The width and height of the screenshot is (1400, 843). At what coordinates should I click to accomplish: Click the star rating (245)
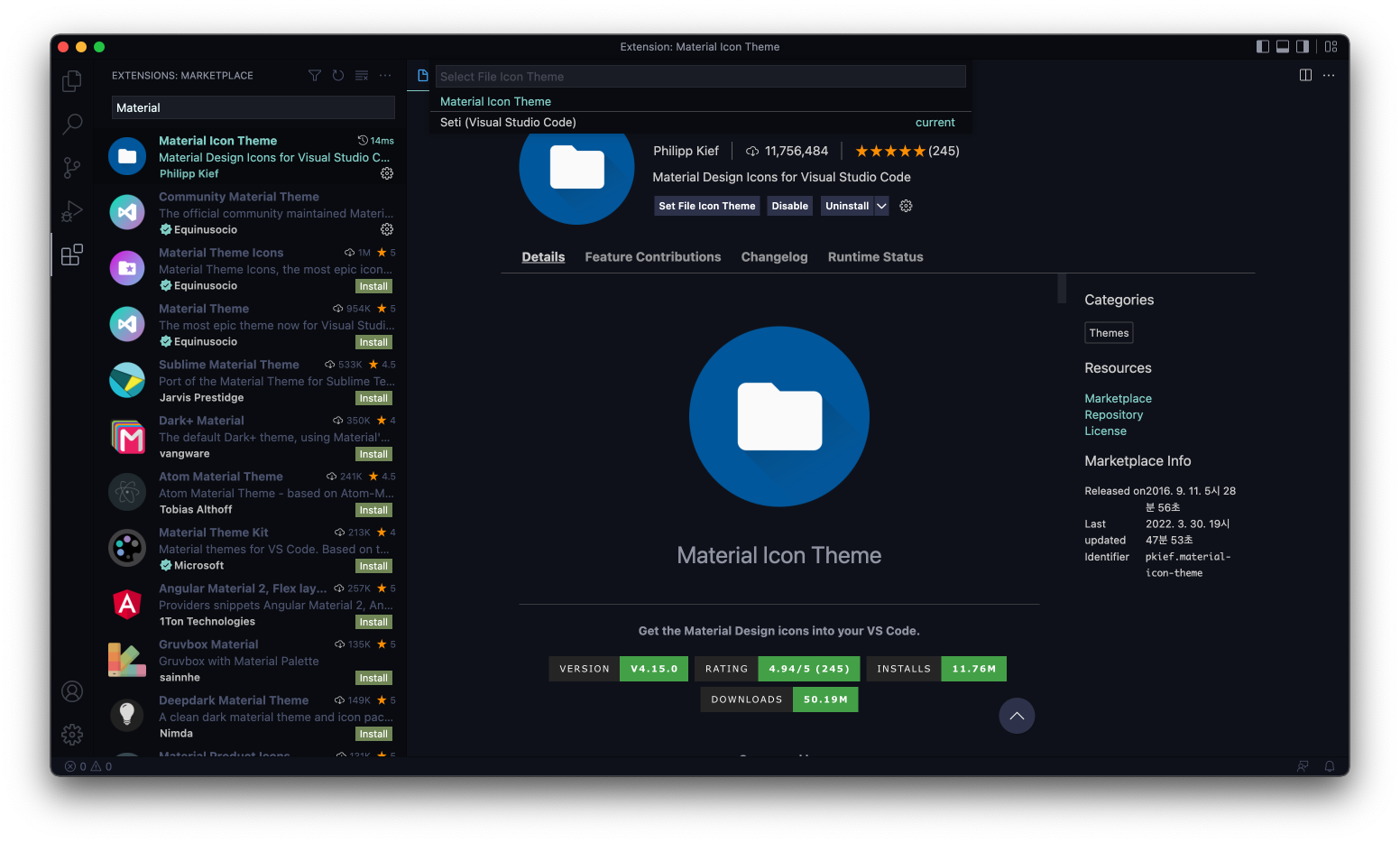(907, 151)
